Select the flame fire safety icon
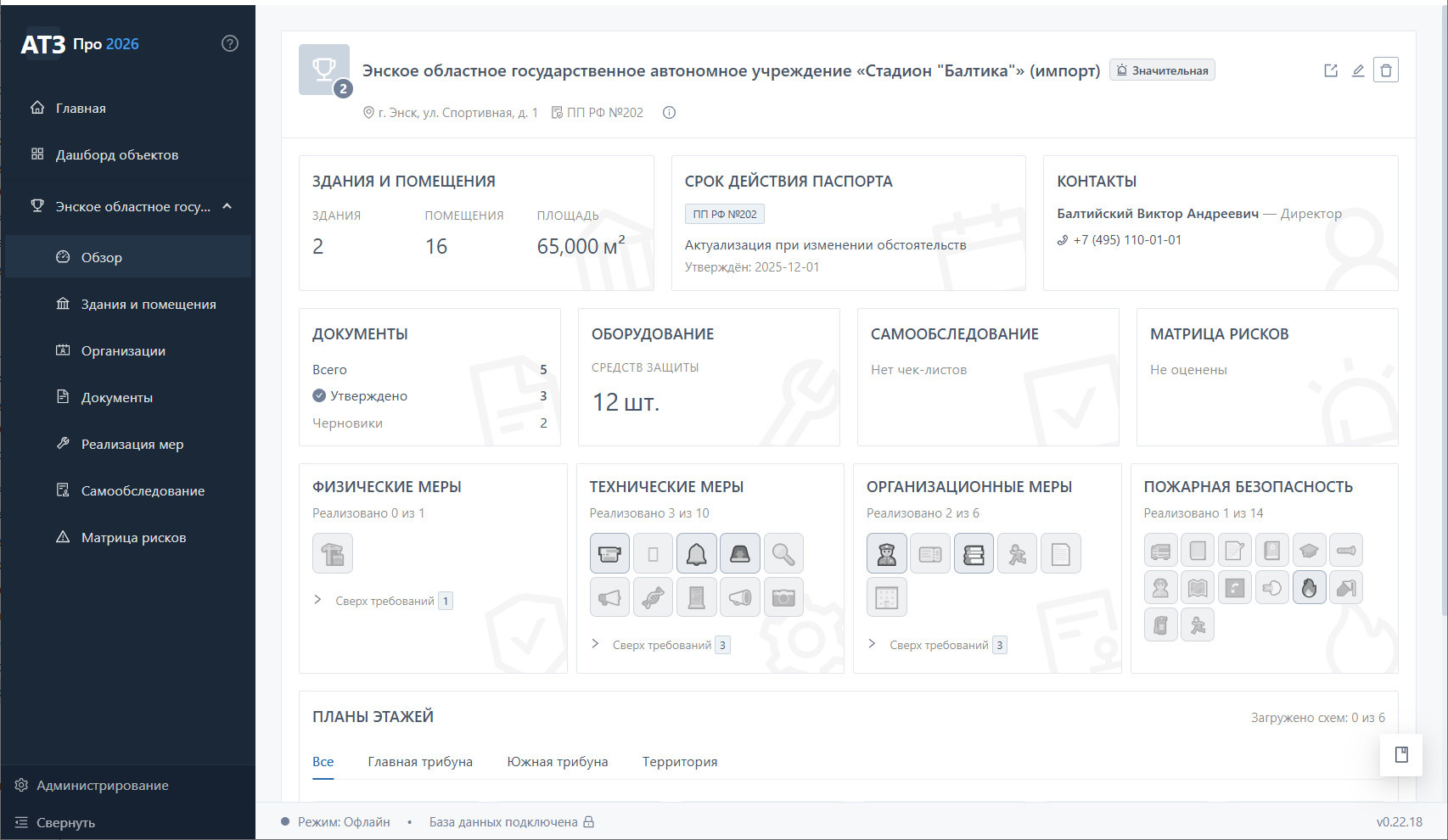This screenshot has width=1448, height=840. coord(1309,587)
